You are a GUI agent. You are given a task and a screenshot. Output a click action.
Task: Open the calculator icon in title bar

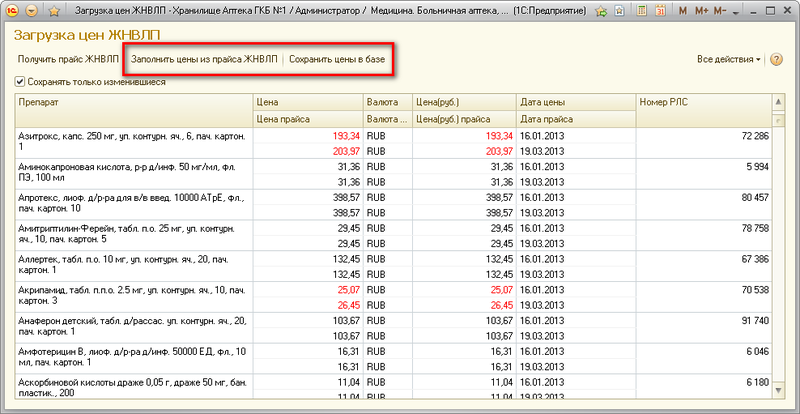coord(643,10)
